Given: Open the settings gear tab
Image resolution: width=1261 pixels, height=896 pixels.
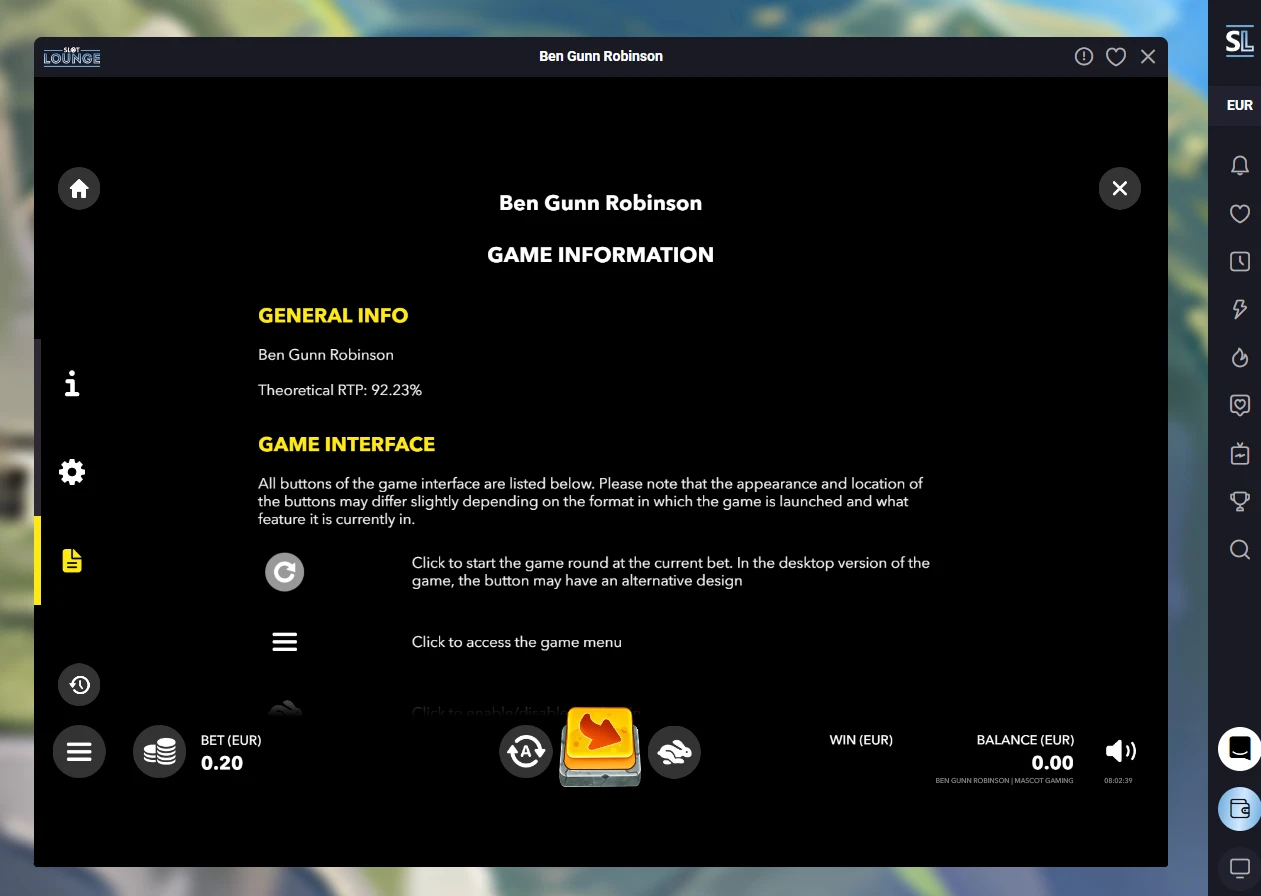Looking at the screenshot, I should 72,472.
